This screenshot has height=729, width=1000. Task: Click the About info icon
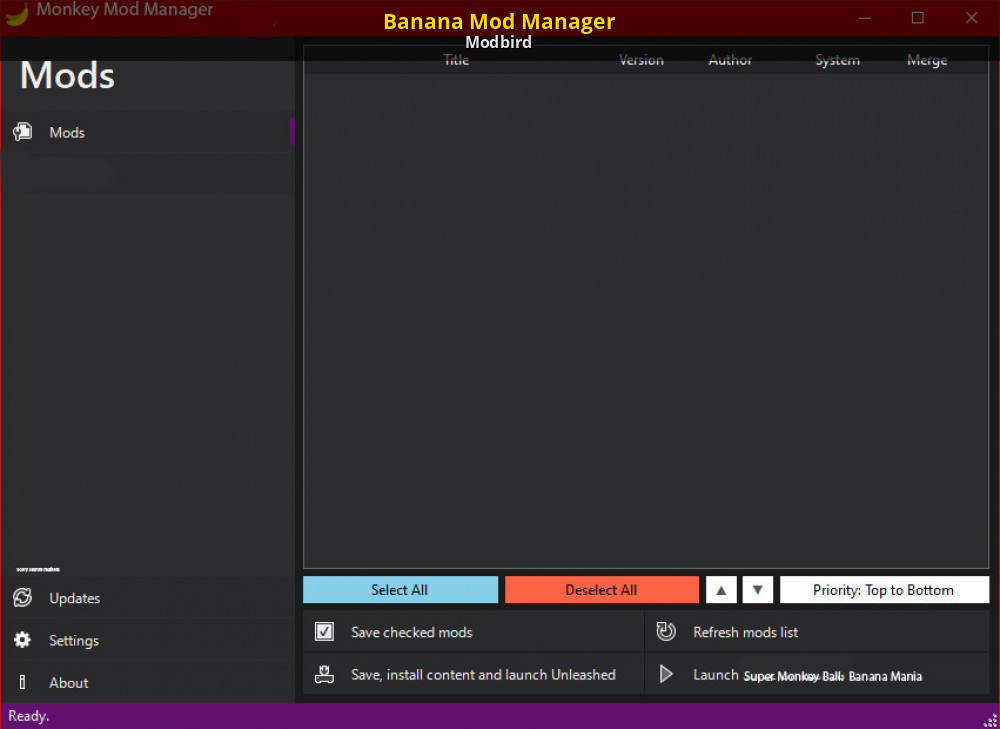point(22,682)
